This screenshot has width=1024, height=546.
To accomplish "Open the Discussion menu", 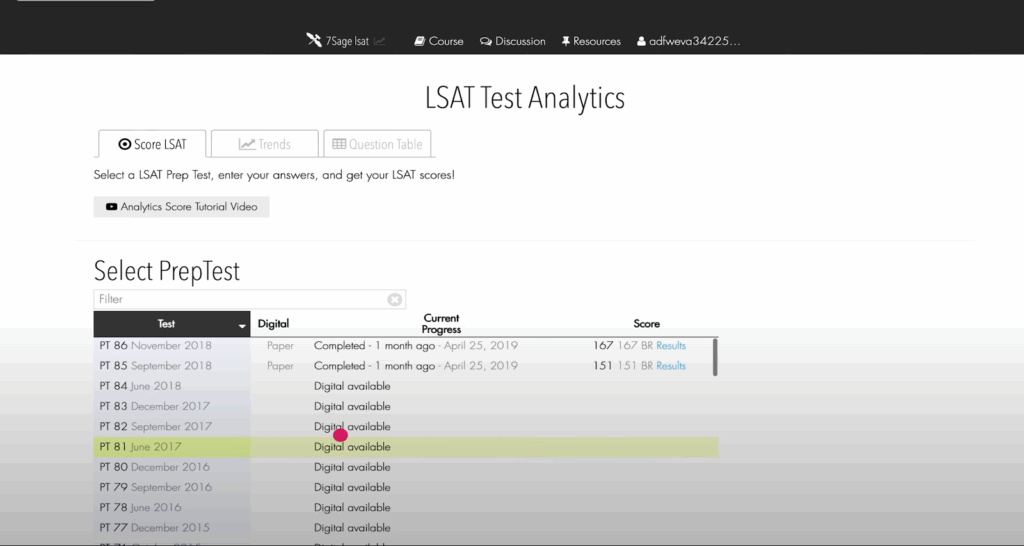I will [x=513, y=41].
